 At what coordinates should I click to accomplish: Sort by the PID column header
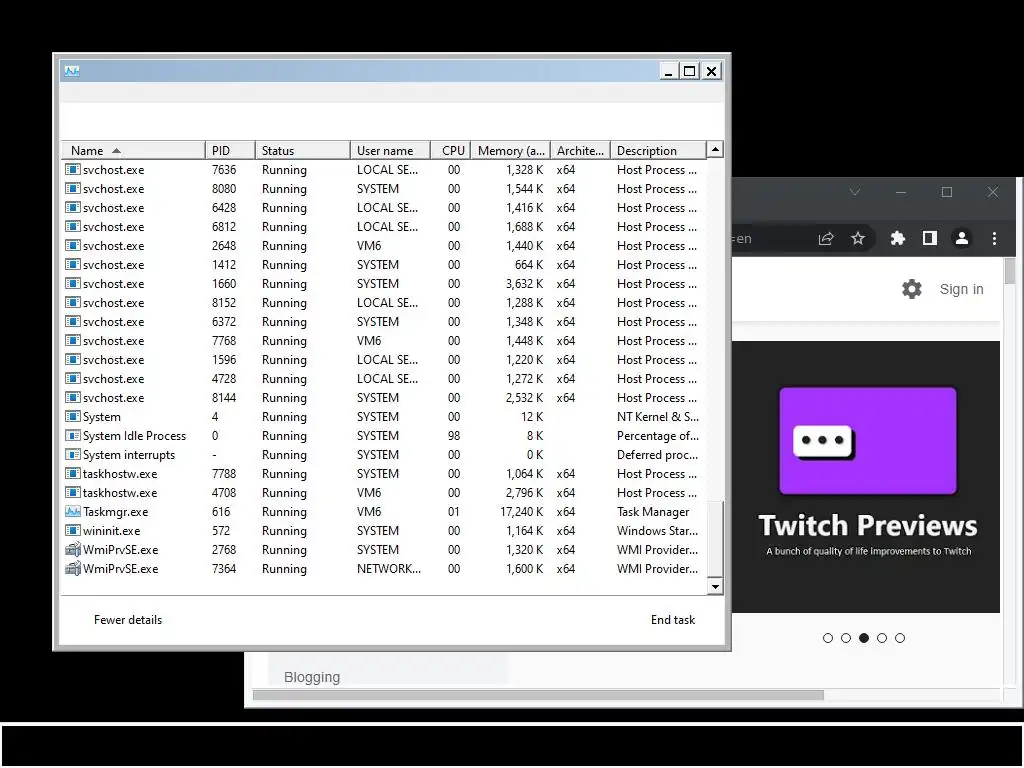click(x=230, y=150)
